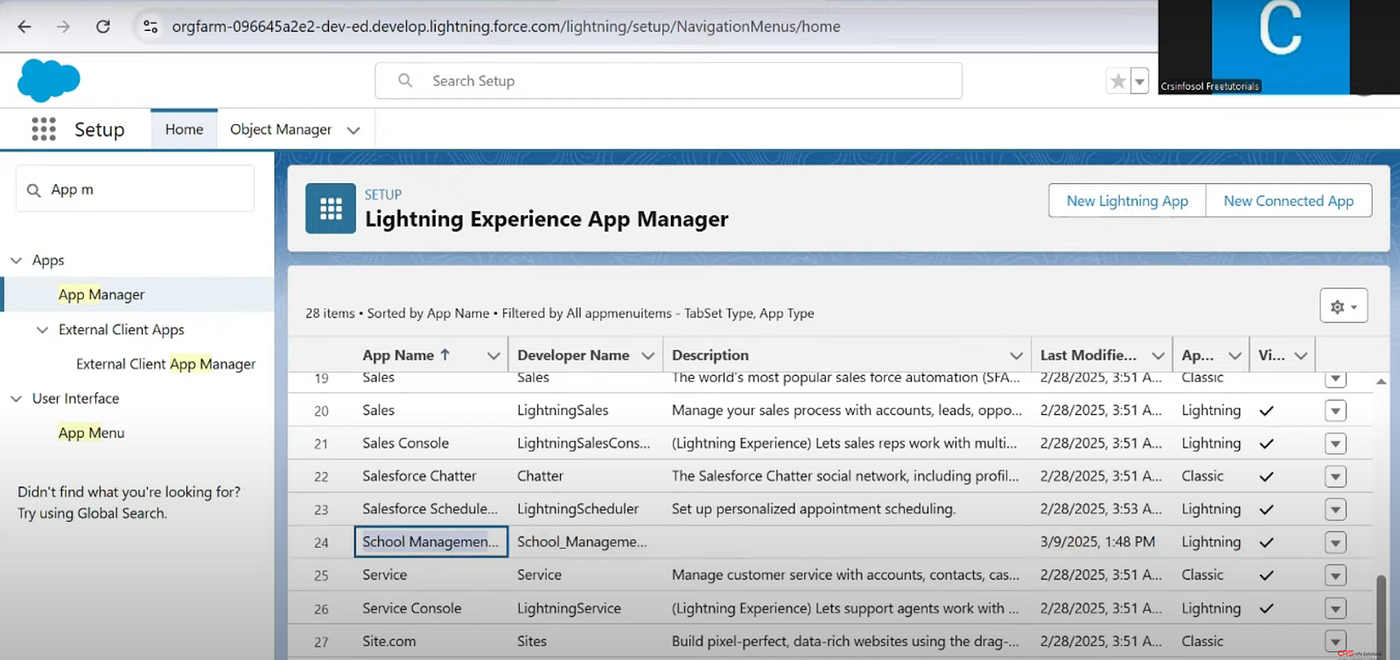The width and height of the screenshot is (1400, 660).
Task: Open row actions for Sales Console row
Action: coord(1335,444)
